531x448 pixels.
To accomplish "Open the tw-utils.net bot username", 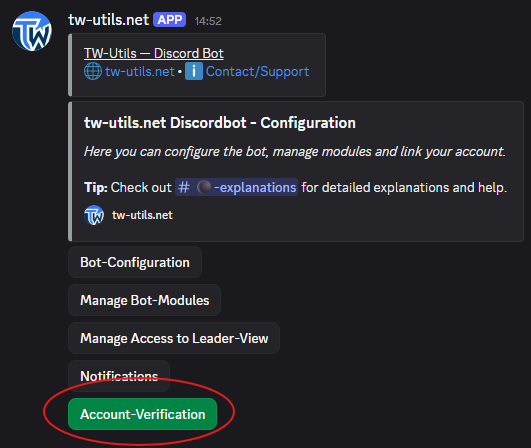I will click(108, 20).
